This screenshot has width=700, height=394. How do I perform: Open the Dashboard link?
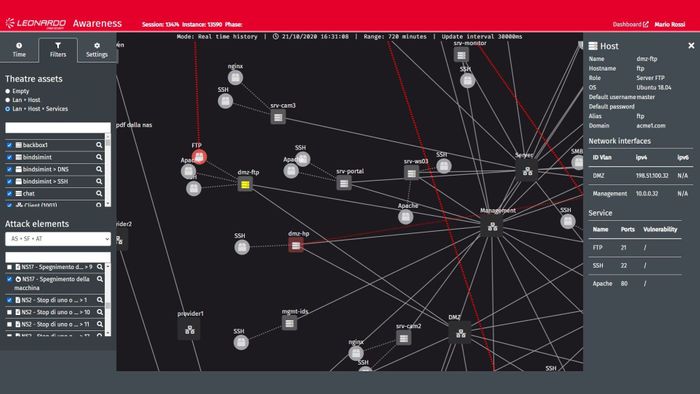point(630,25)
